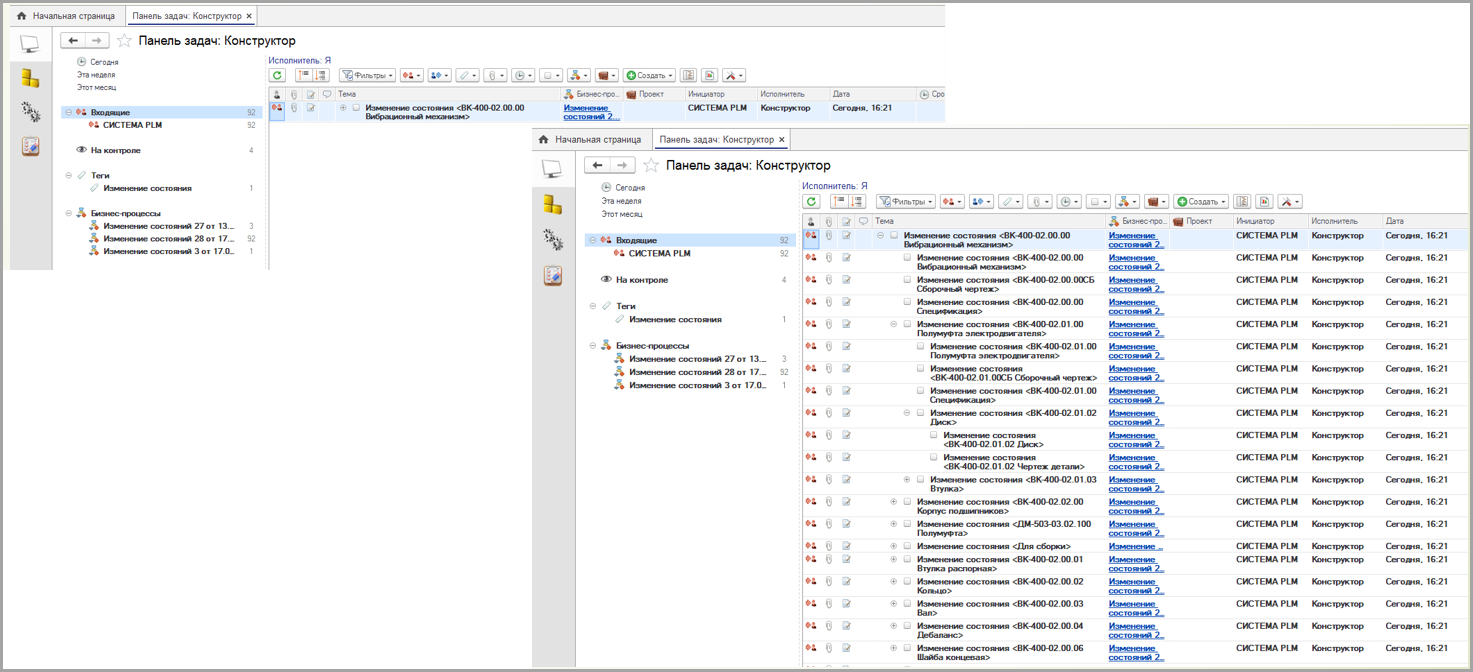Click the favorite star beside the foreground panel title

pyautogui.click(x=651, y=165)
